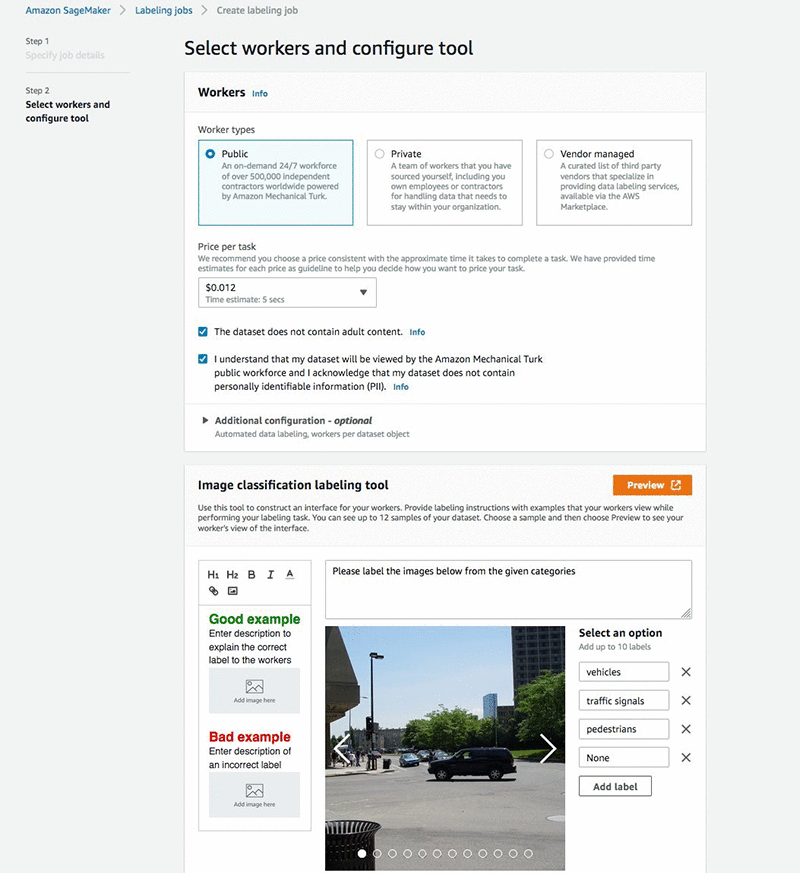
Task: Remove the vehicles label
Action: click(686, 672)
